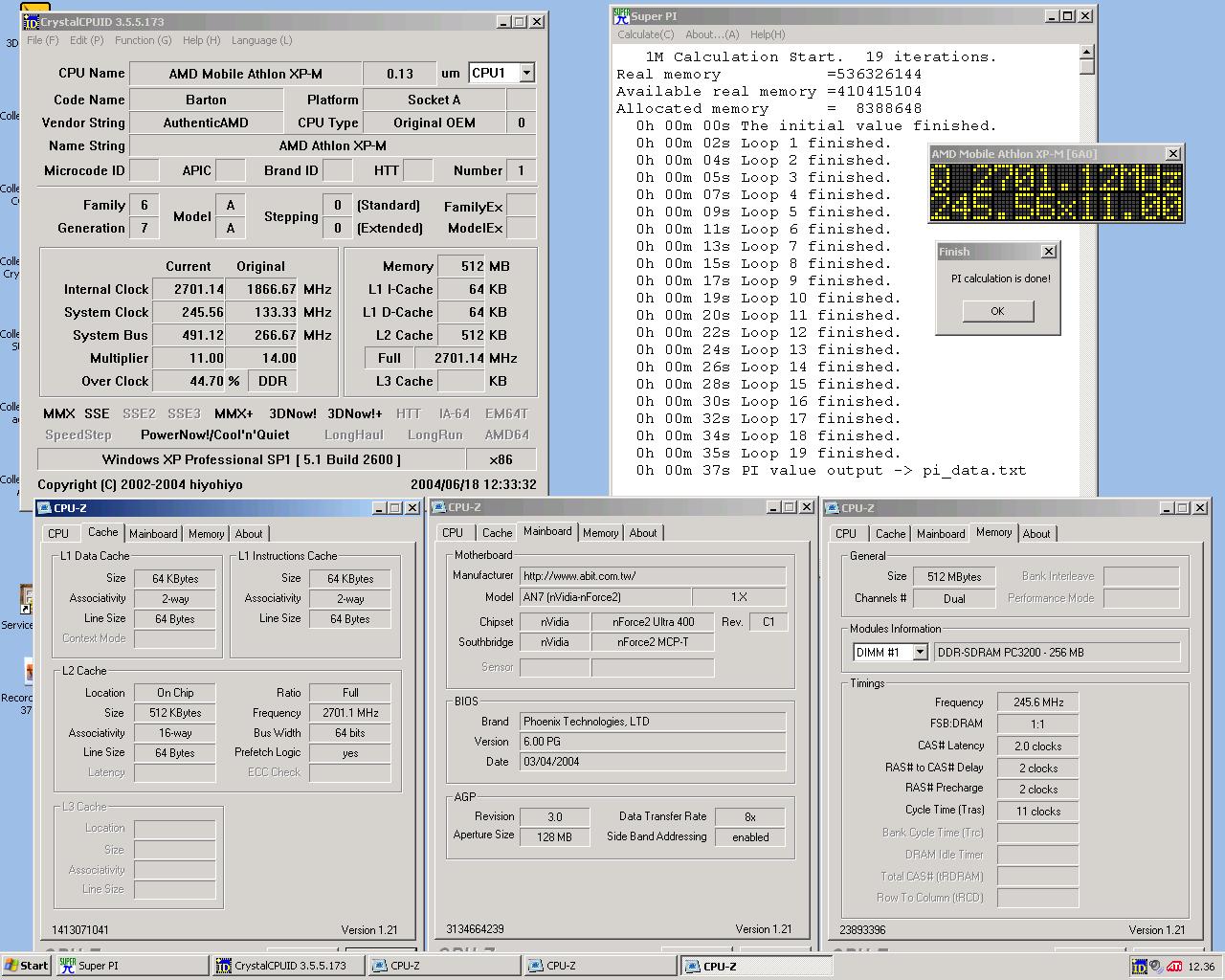Click the title bar icon of the CPU-Z Mainboard window
1225x980 pixels.
click(x=439, y=507)
